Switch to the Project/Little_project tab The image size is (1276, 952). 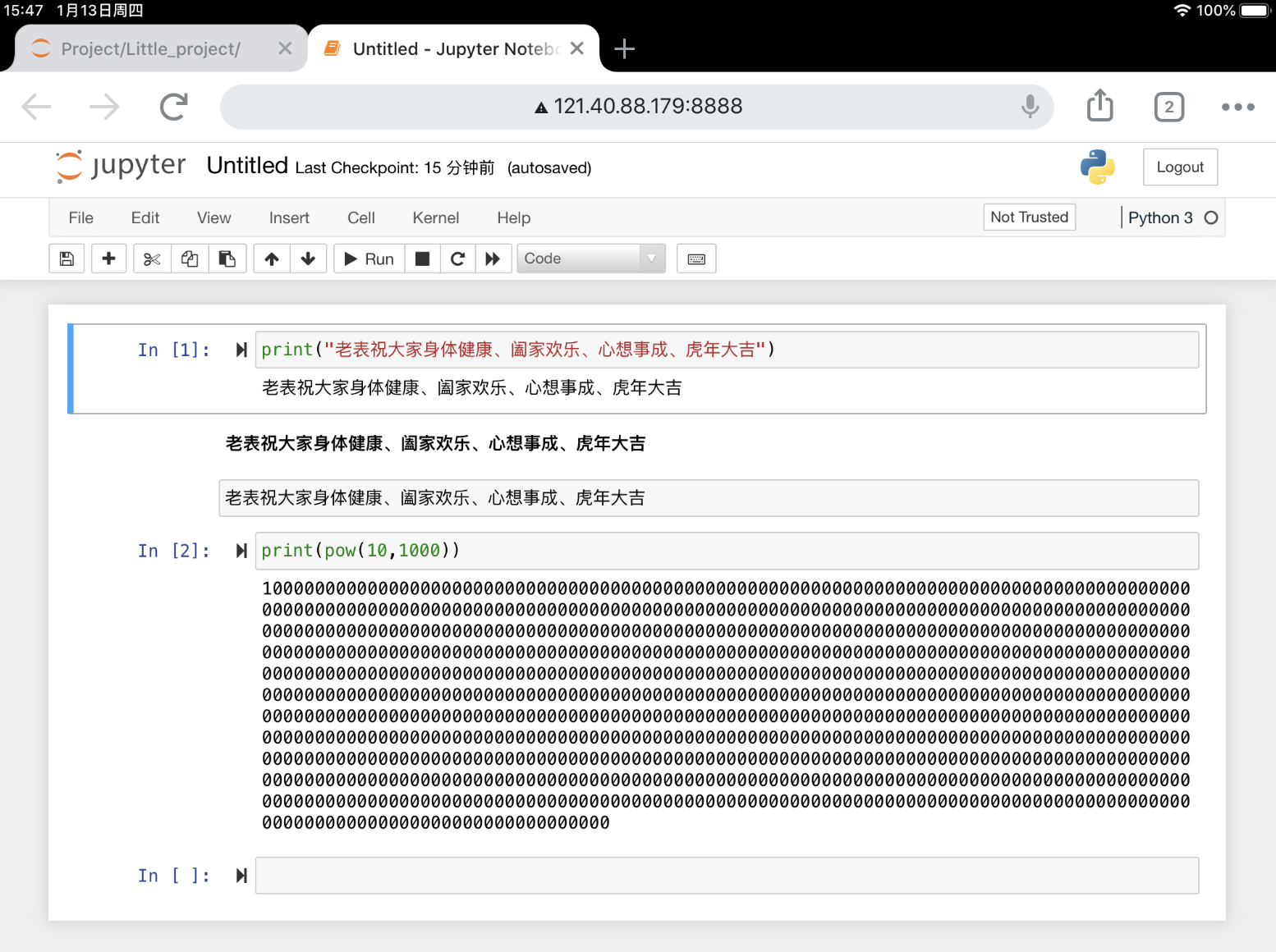(x=151, y=49)
